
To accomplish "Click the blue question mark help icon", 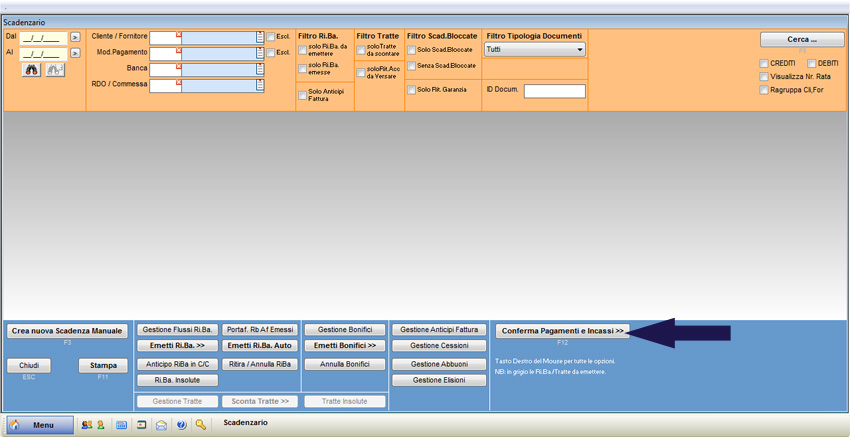I will [x=181, y=425].
